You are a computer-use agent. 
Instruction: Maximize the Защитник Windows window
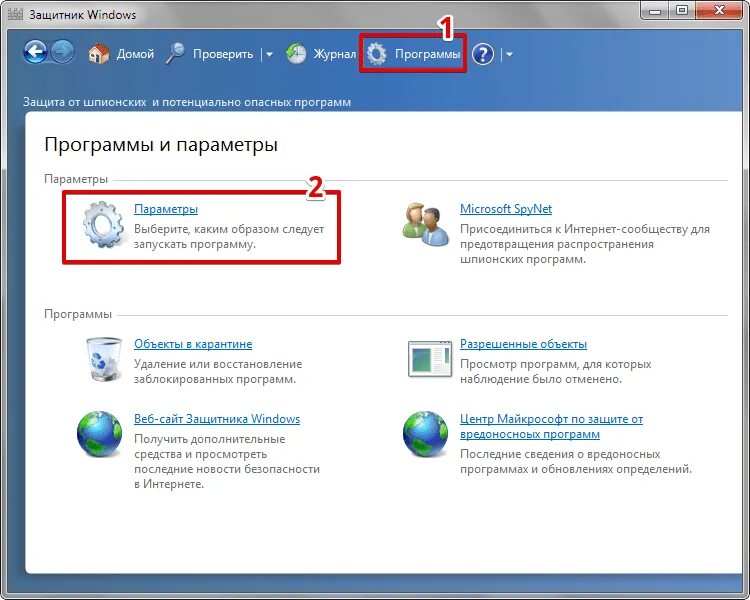tap(682, 11)
